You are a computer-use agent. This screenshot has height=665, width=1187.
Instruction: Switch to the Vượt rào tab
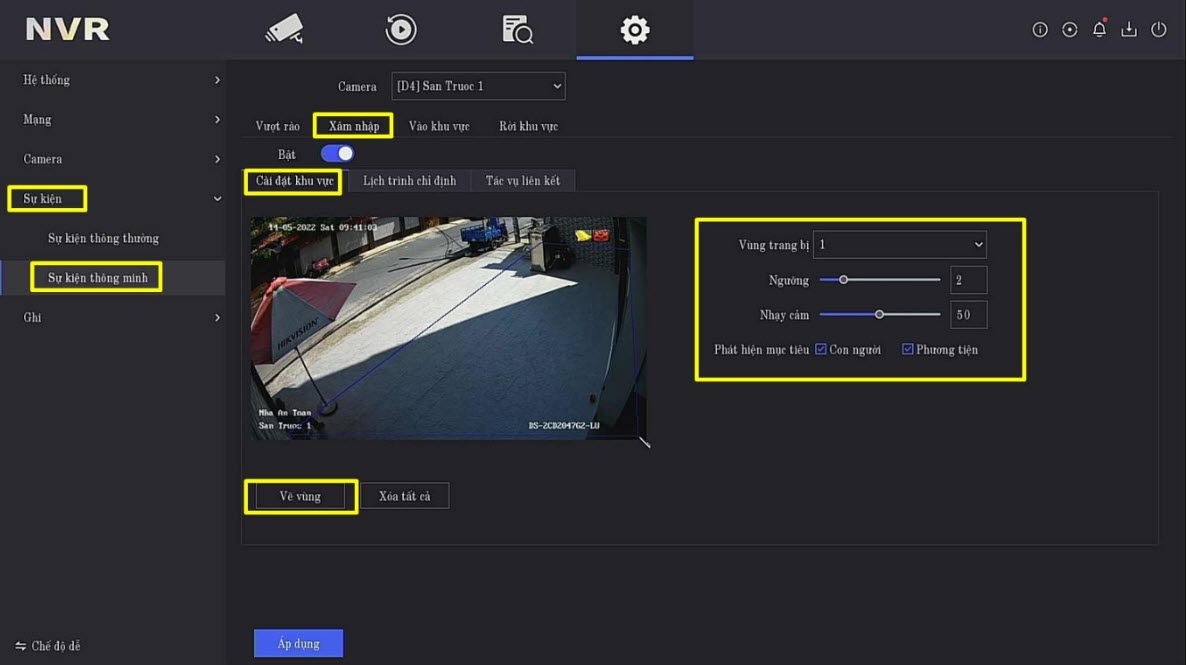click(x=278, y=126)
